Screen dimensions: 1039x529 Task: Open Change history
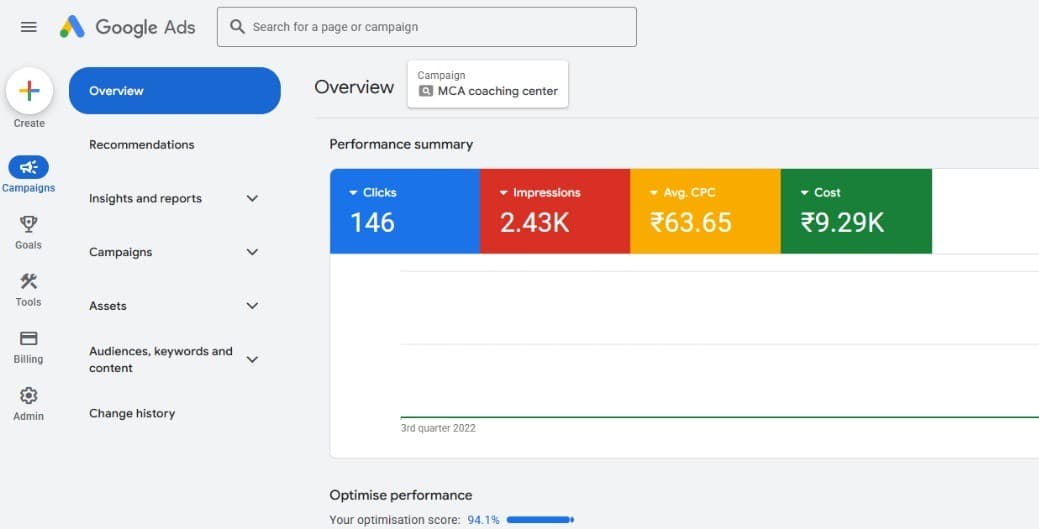(132, 413)
